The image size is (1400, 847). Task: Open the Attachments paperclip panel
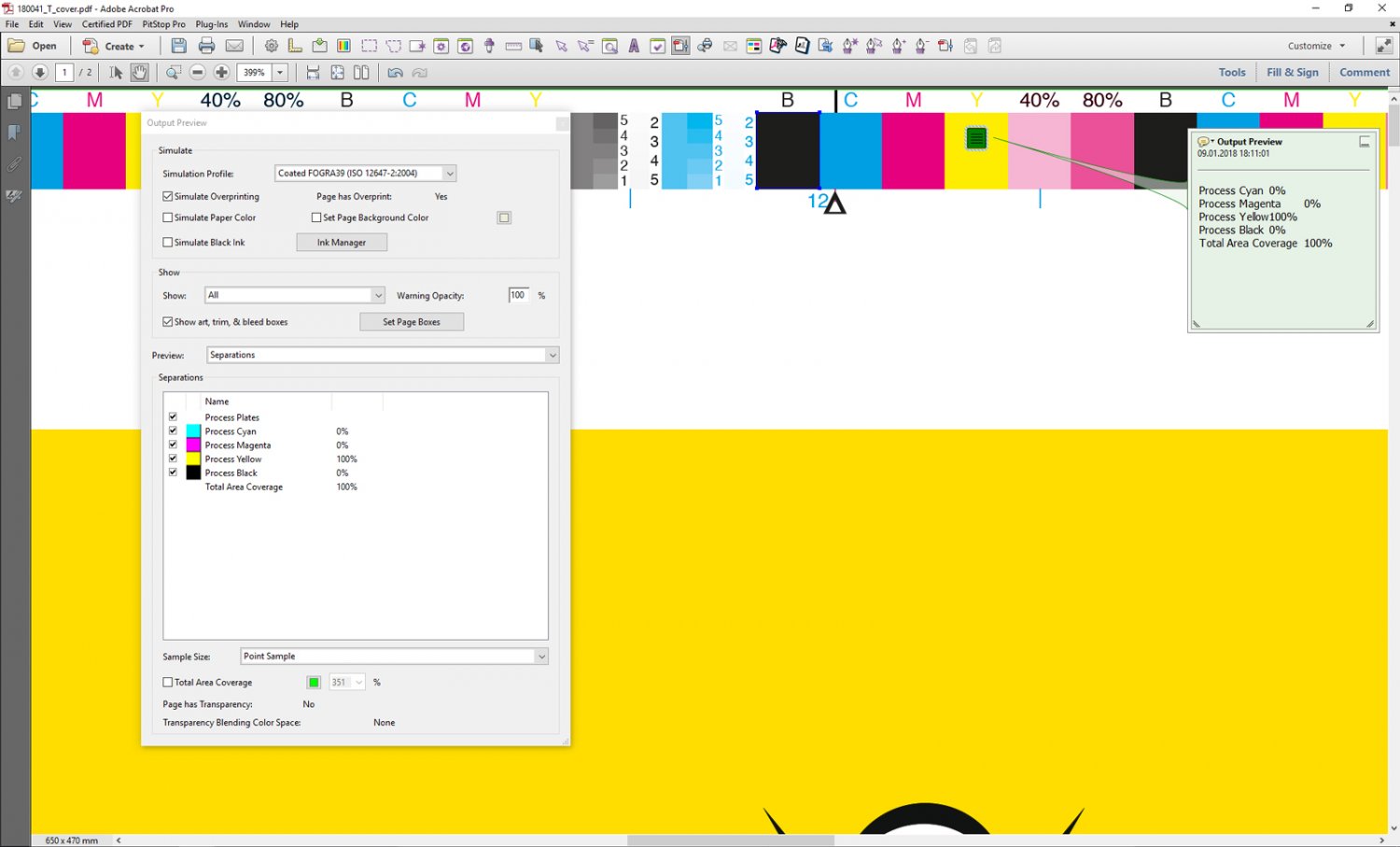(14, 164)
